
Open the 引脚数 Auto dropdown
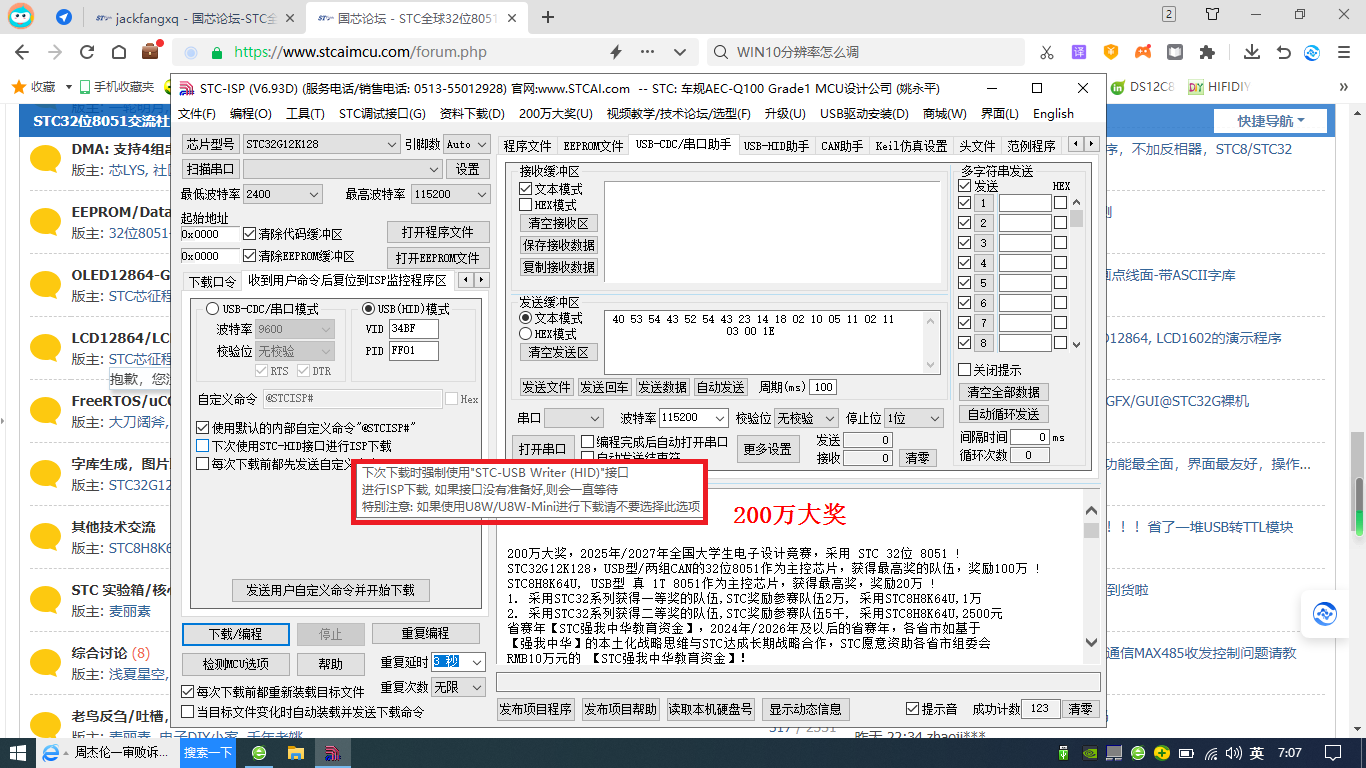(x=466, y=144)
